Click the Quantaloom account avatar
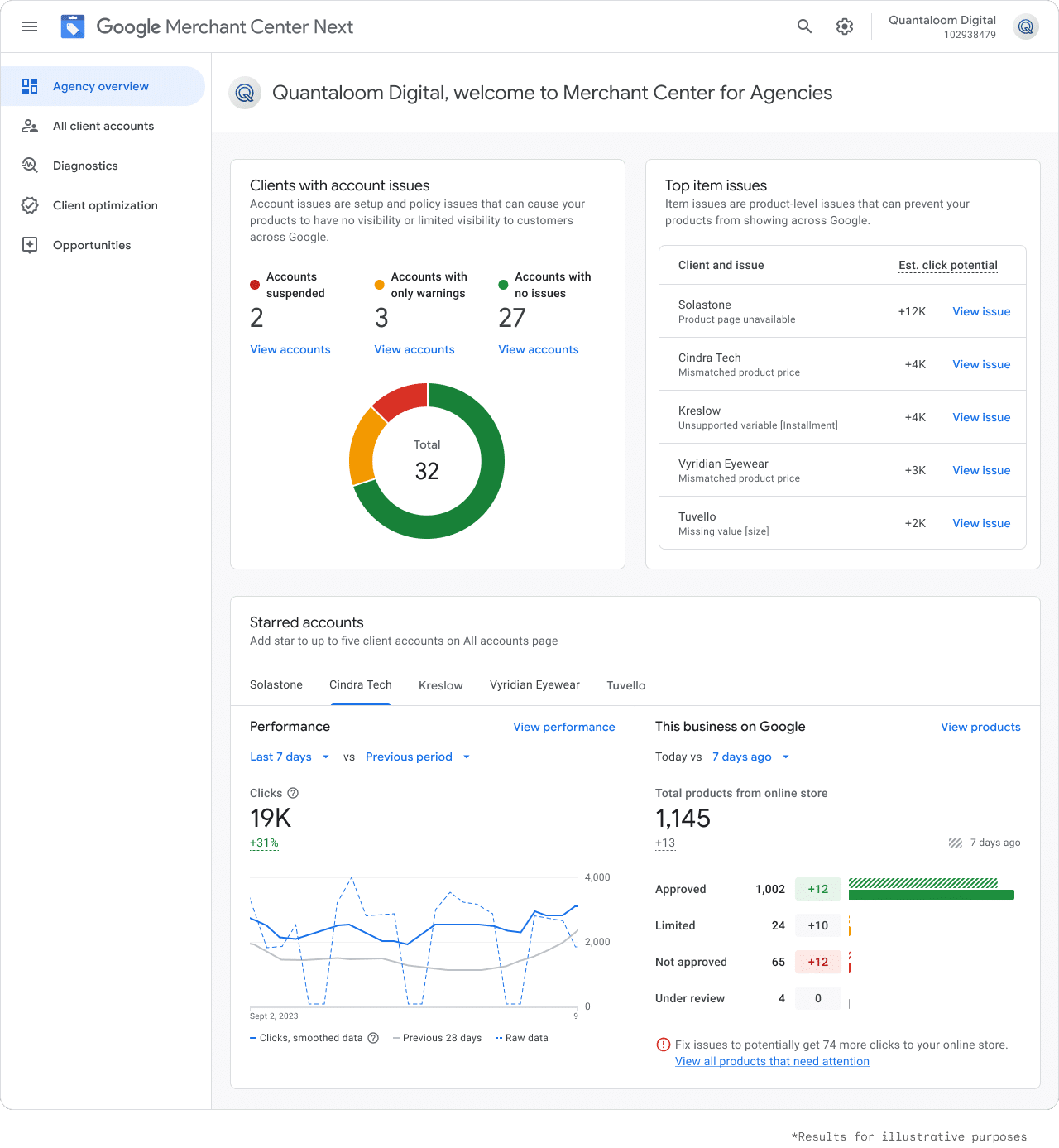This screenshot has width=1059, height=1148. click(1026, 27)
